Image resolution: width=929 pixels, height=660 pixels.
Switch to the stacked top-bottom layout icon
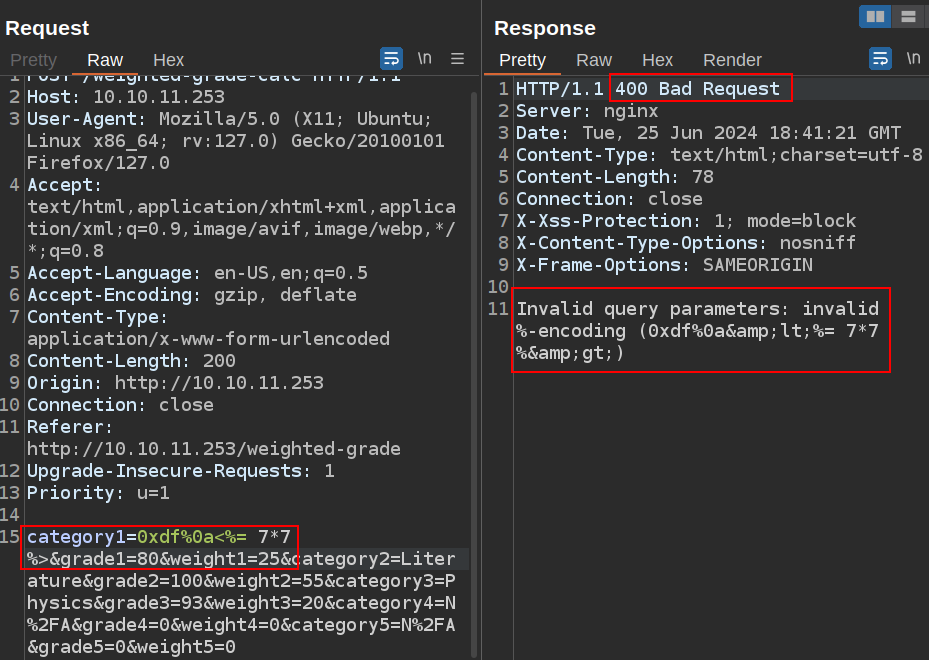coord(908,16)
